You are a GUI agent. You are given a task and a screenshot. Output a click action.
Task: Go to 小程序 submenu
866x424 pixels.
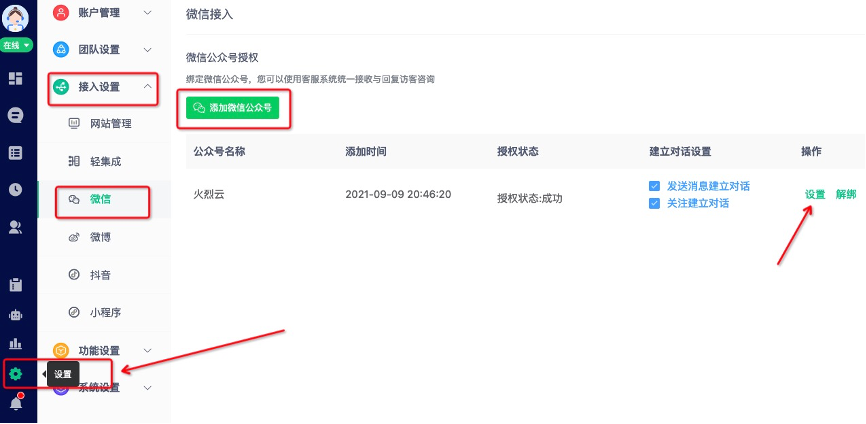point(104,312)
